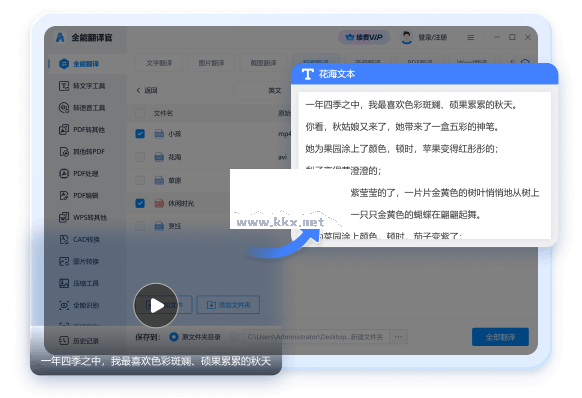Switch to the 图片翻译 tab
The width and height of the screenshot is (582, 398).
pyautogui.click(x=211, y=63)
